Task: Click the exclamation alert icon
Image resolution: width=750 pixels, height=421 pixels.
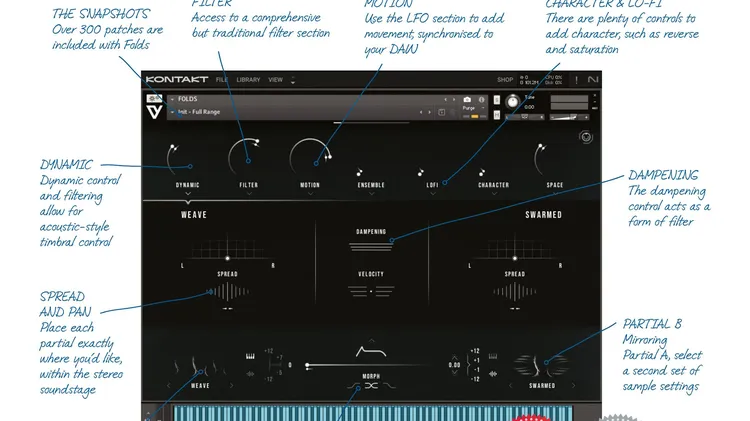Action: point(576,80)
